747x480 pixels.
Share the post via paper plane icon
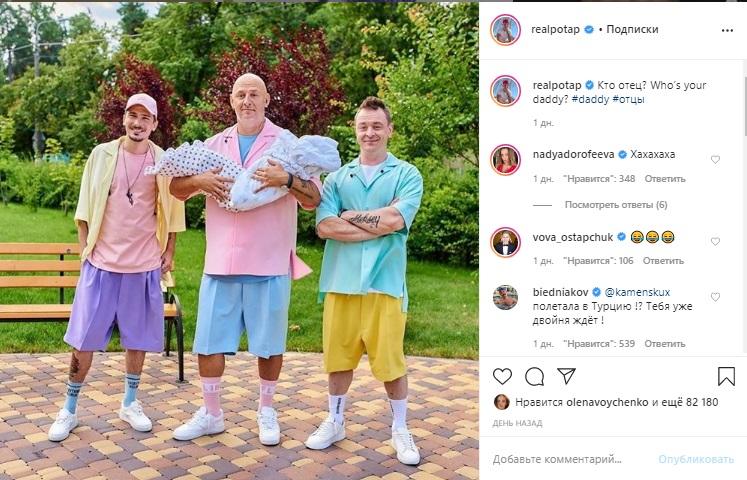click(x=566, y=376)
